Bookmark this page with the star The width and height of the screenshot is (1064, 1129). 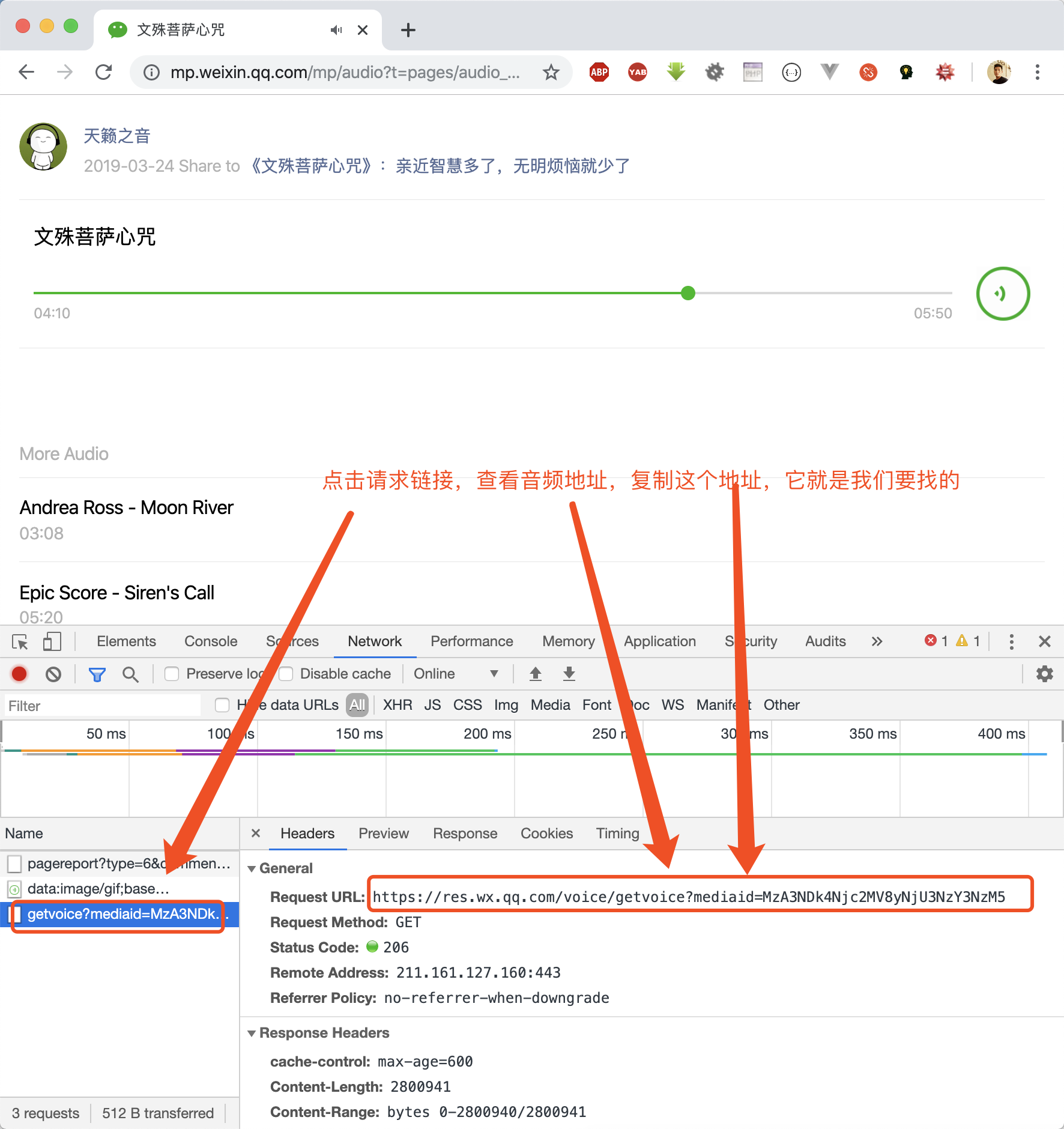point(551,73)
